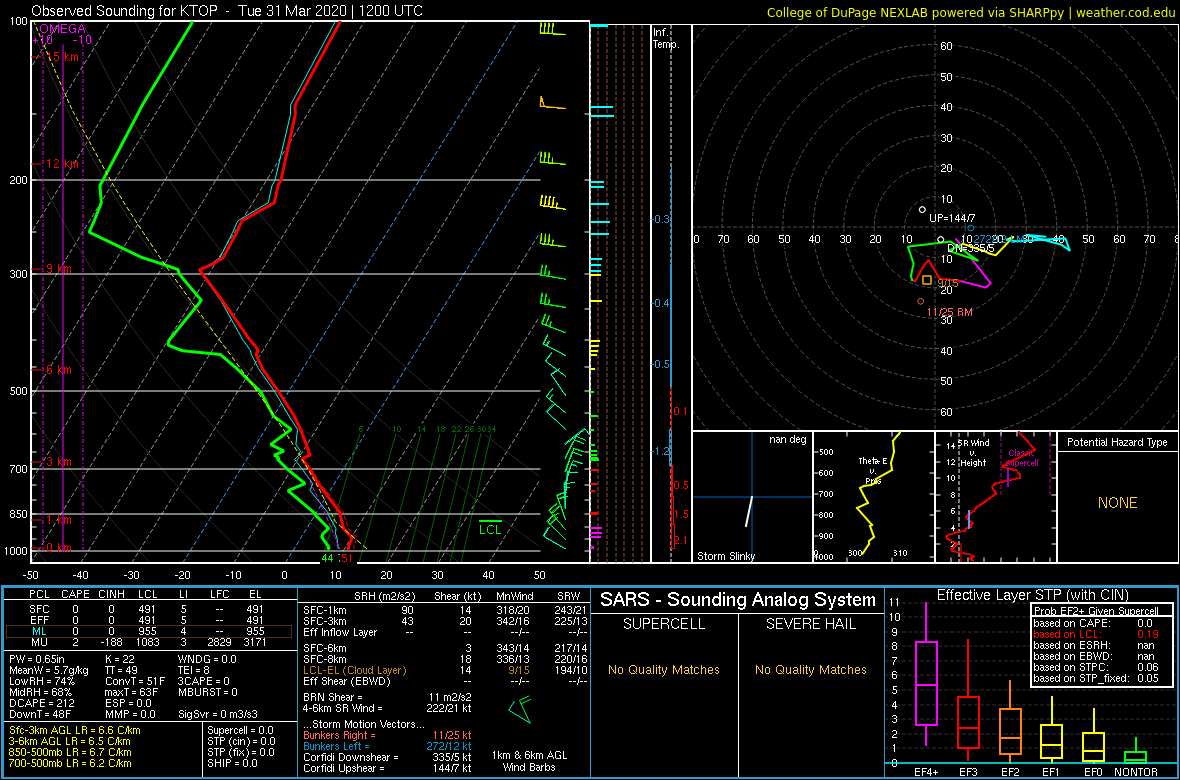
Task: Click 'No Quality Matches' under SUPERCELL
Action: (664, 669)
